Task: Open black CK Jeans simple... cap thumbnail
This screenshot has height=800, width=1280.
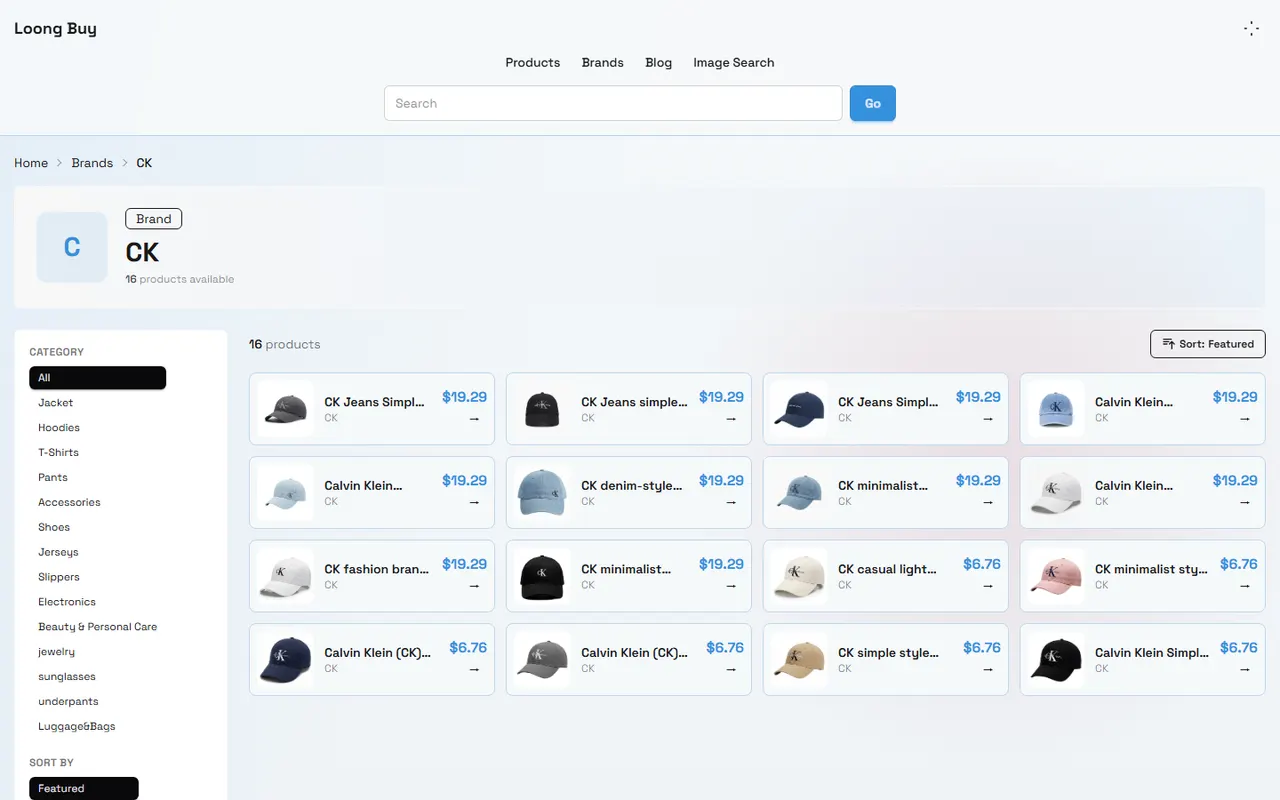Action: point(543,409)
